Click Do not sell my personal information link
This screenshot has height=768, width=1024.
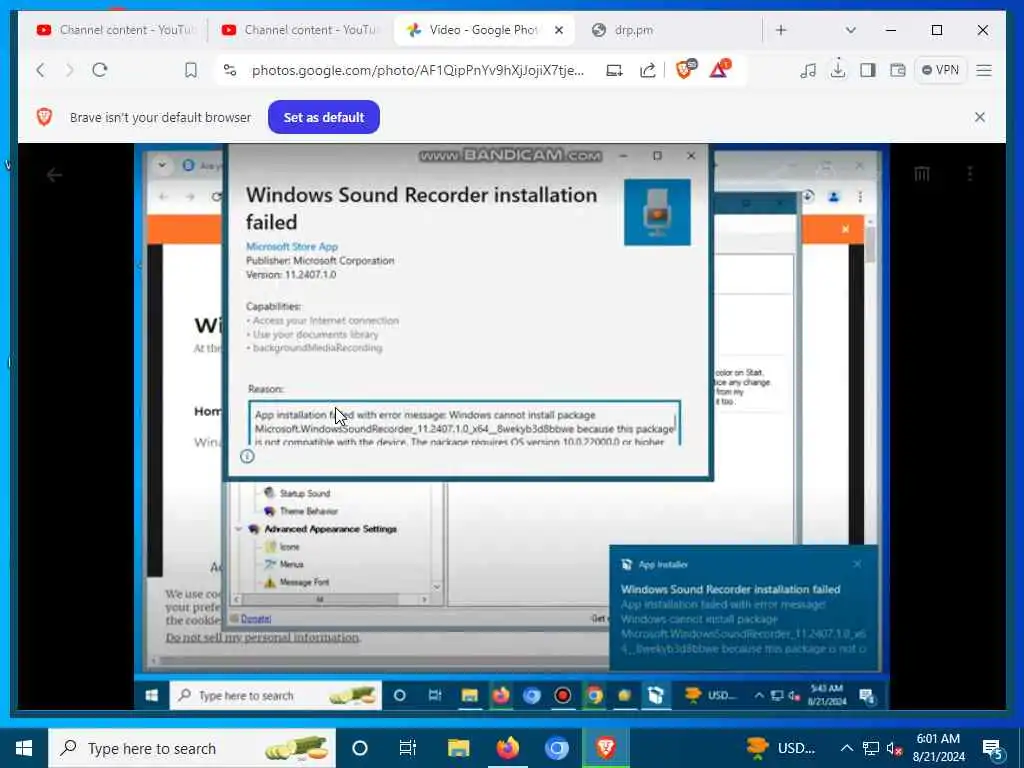point(262,637)
